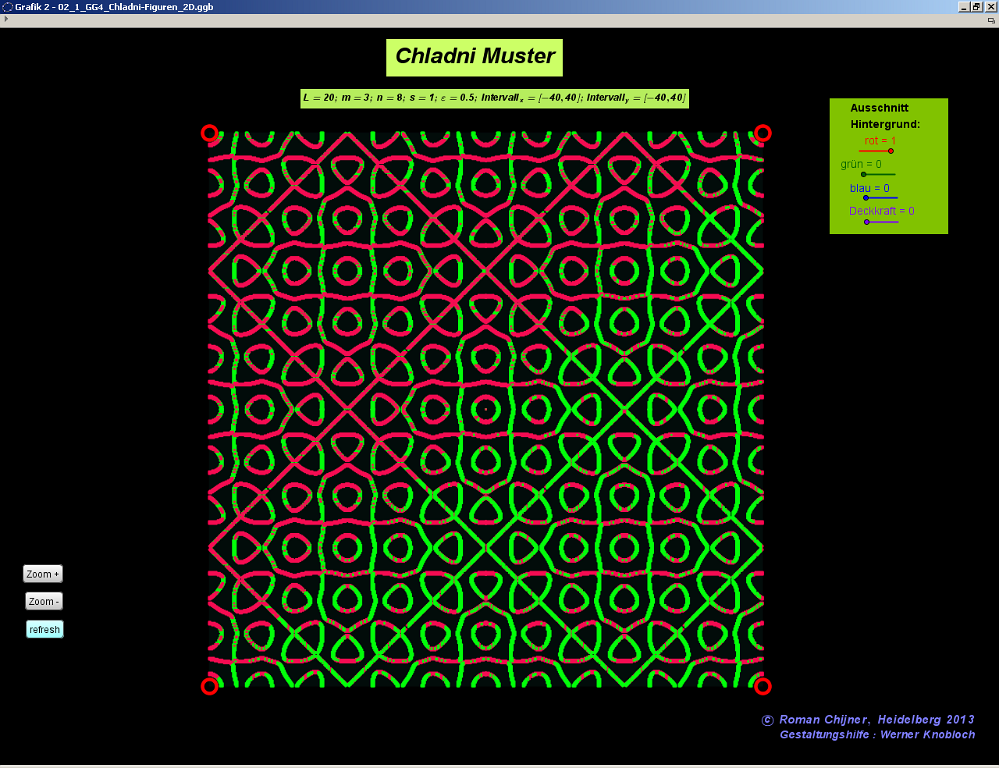Click the top-left red corner point
999x768 pixels.
click(209, 133)
